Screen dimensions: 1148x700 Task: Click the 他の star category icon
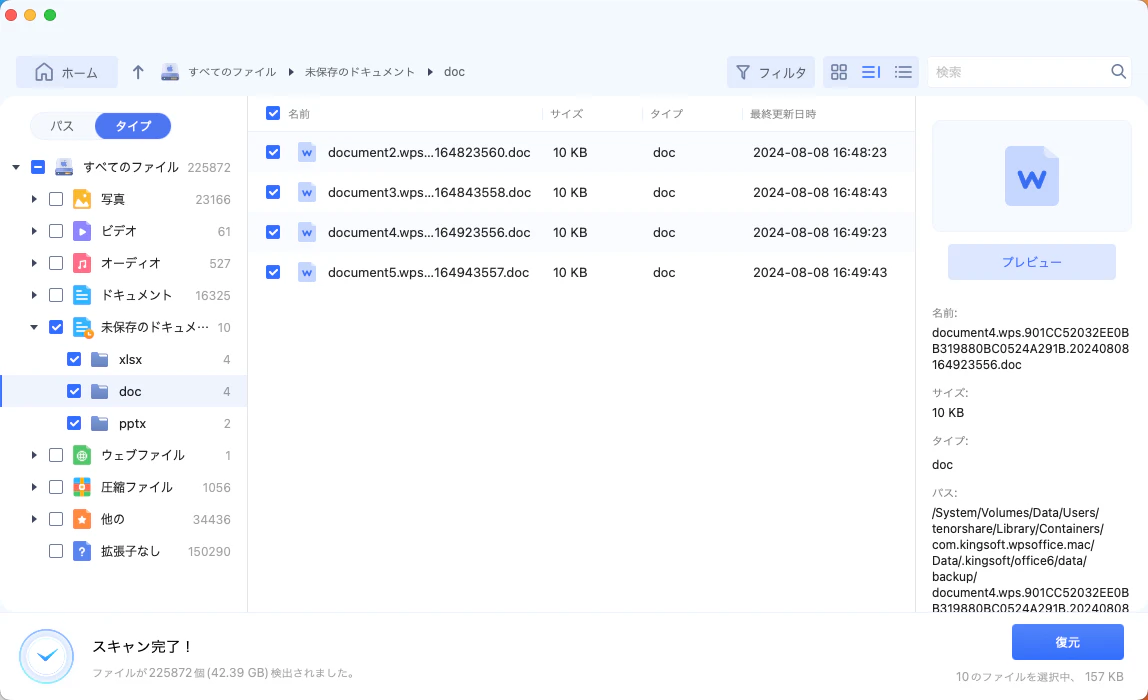click(82, 519)
